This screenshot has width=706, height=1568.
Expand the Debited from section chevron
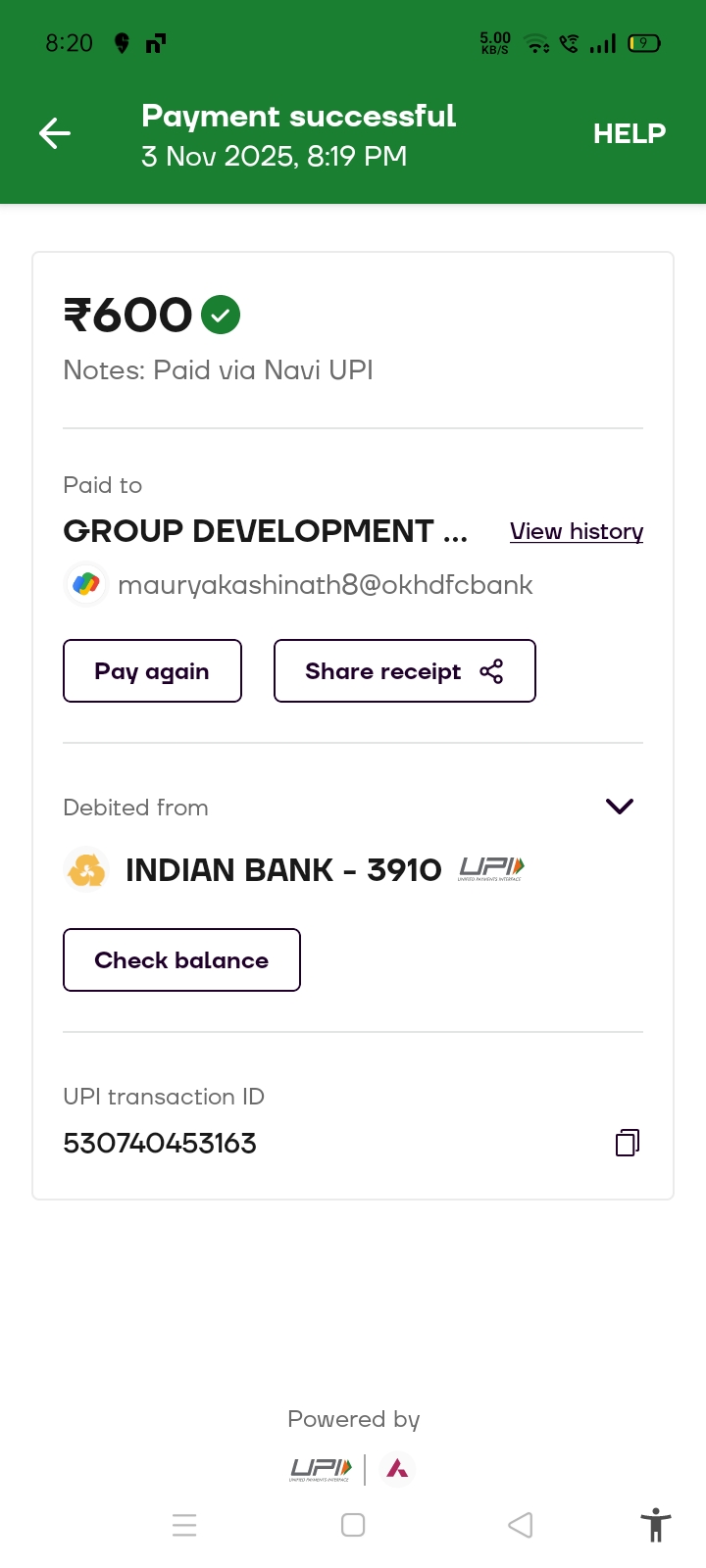tap(620, 807)
